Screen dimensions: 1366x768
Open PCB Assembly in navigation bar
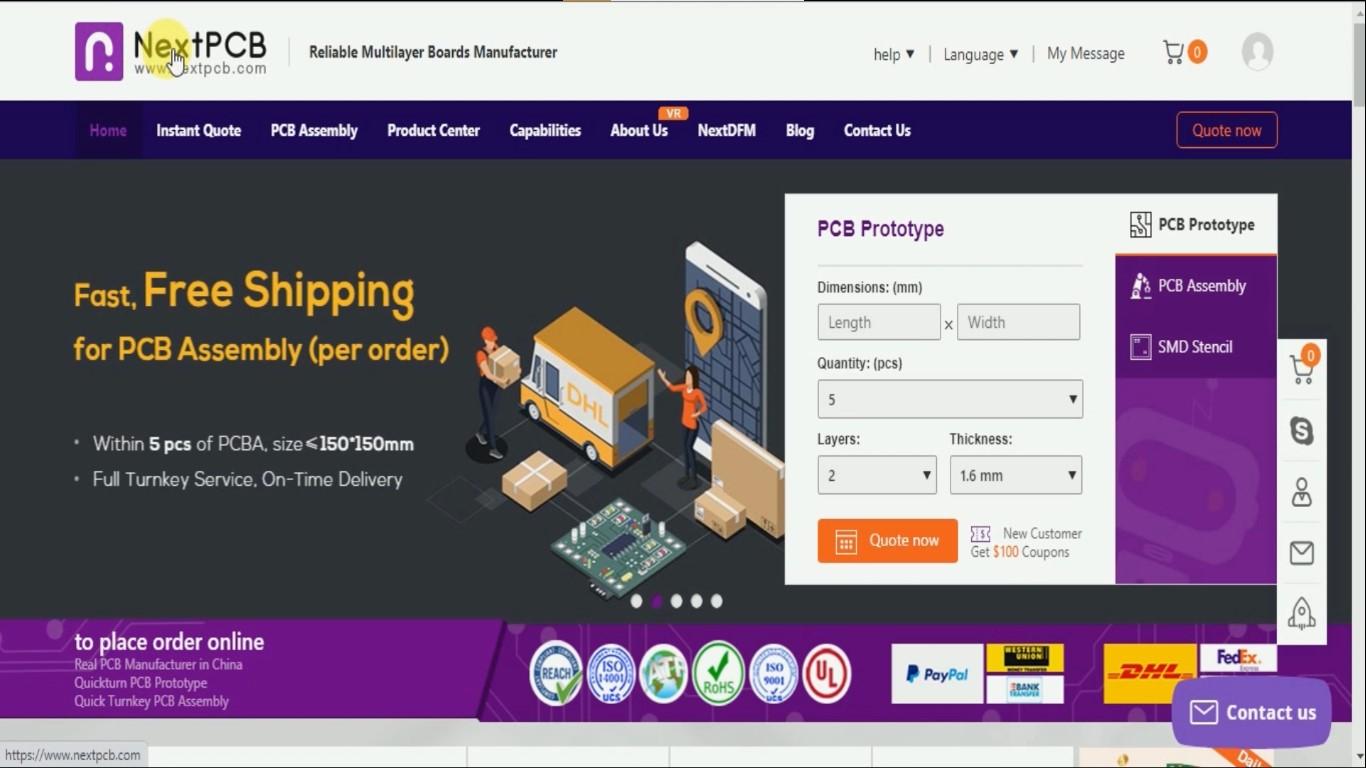[314, 130]
